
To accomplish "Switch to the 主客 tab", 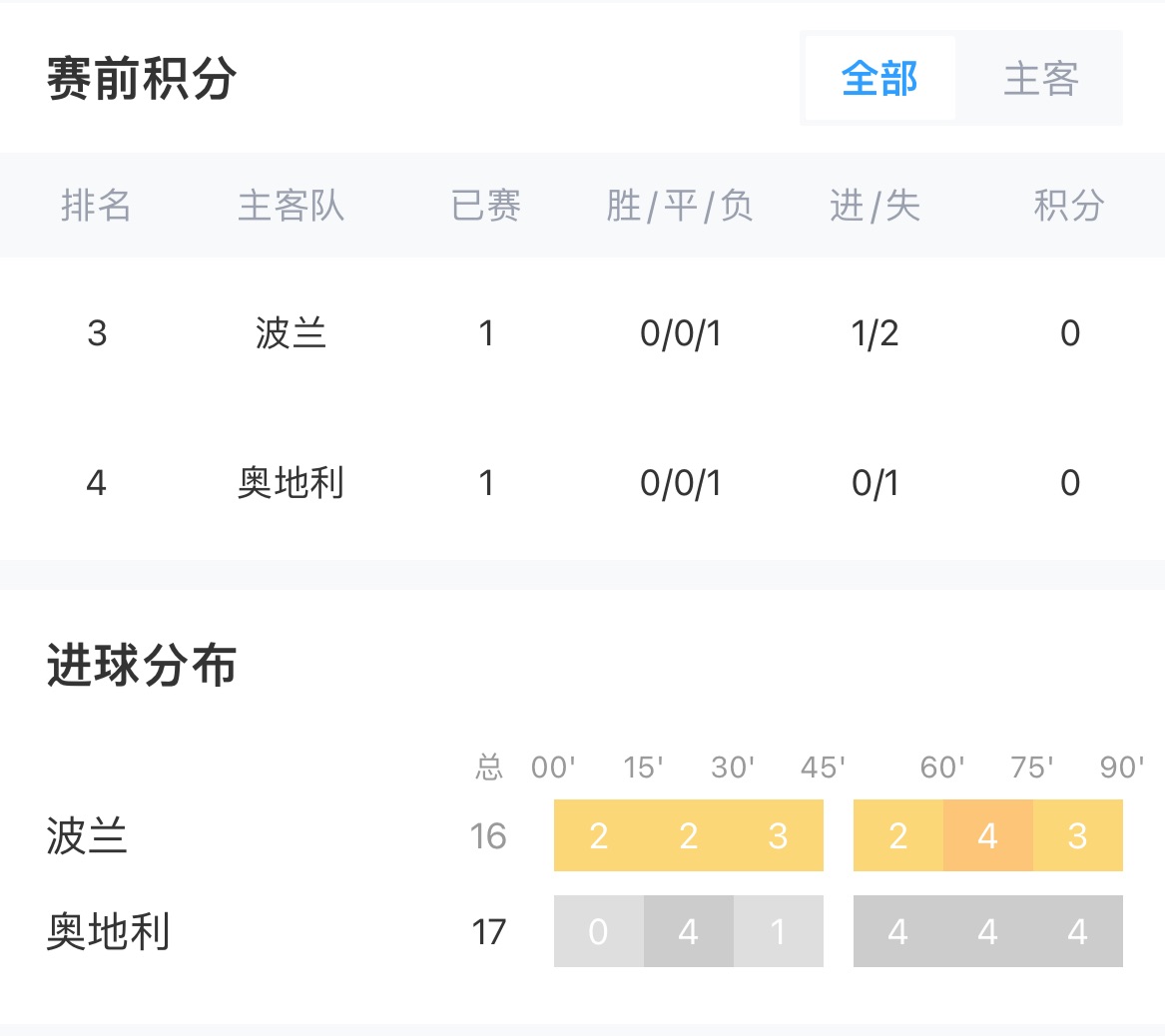I will tap(1040, 78).
